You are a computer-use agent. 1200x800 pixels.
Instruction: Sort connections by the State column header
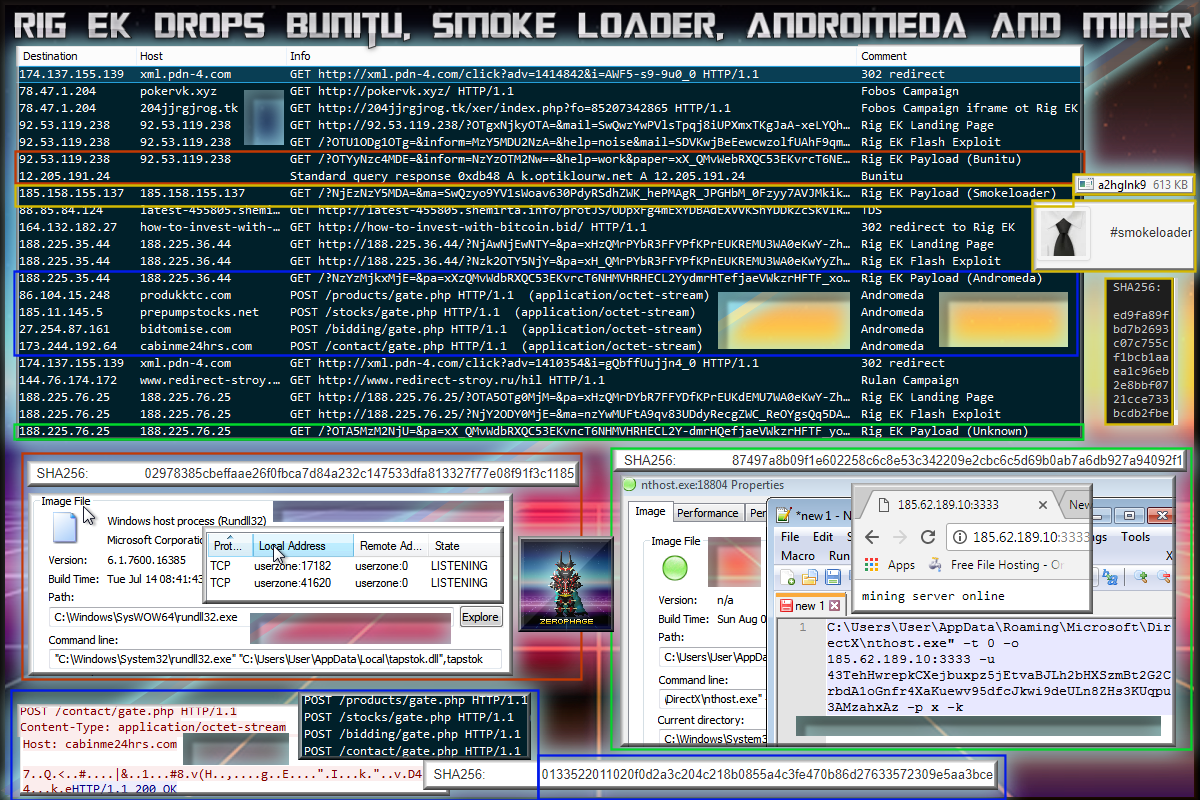tap(447, 546)
